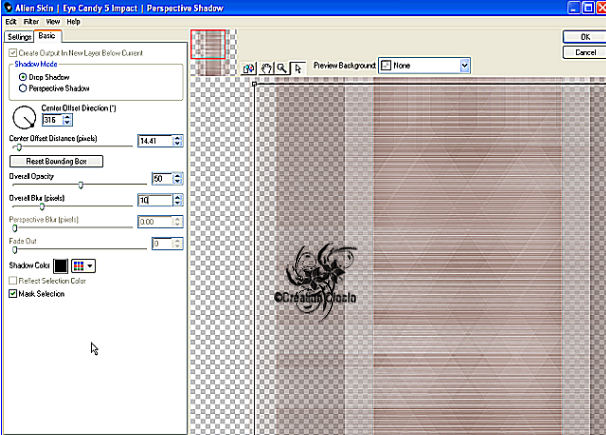Click the black Shadow Color swatch
The height and width of the screenshot is (435, 606).
pyautogui.click(x=61, y=266)
